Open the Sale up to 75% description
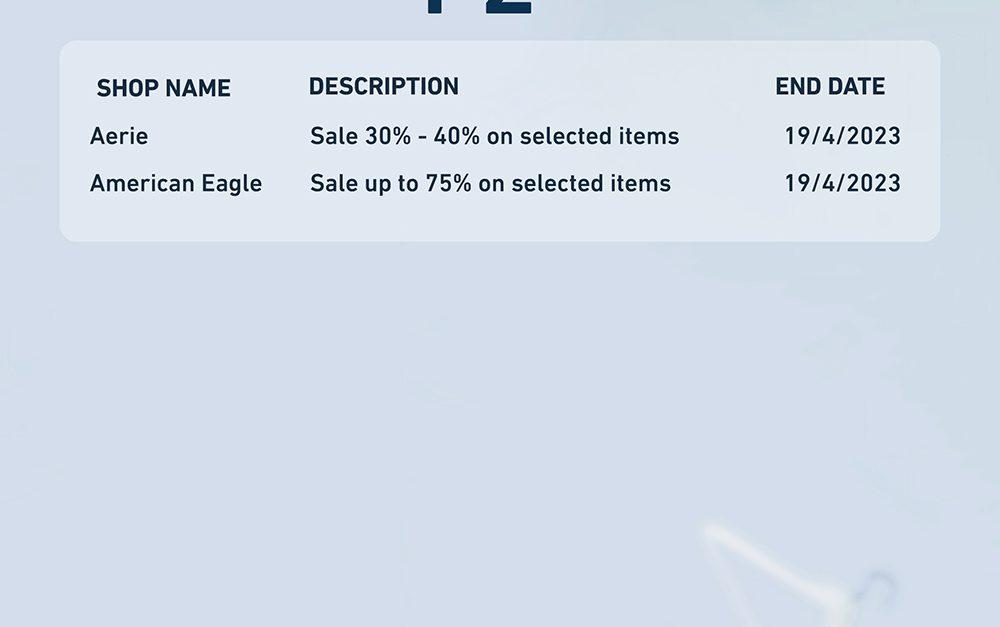This screenshot has width=1000, height=627. (x=490, y=184)
